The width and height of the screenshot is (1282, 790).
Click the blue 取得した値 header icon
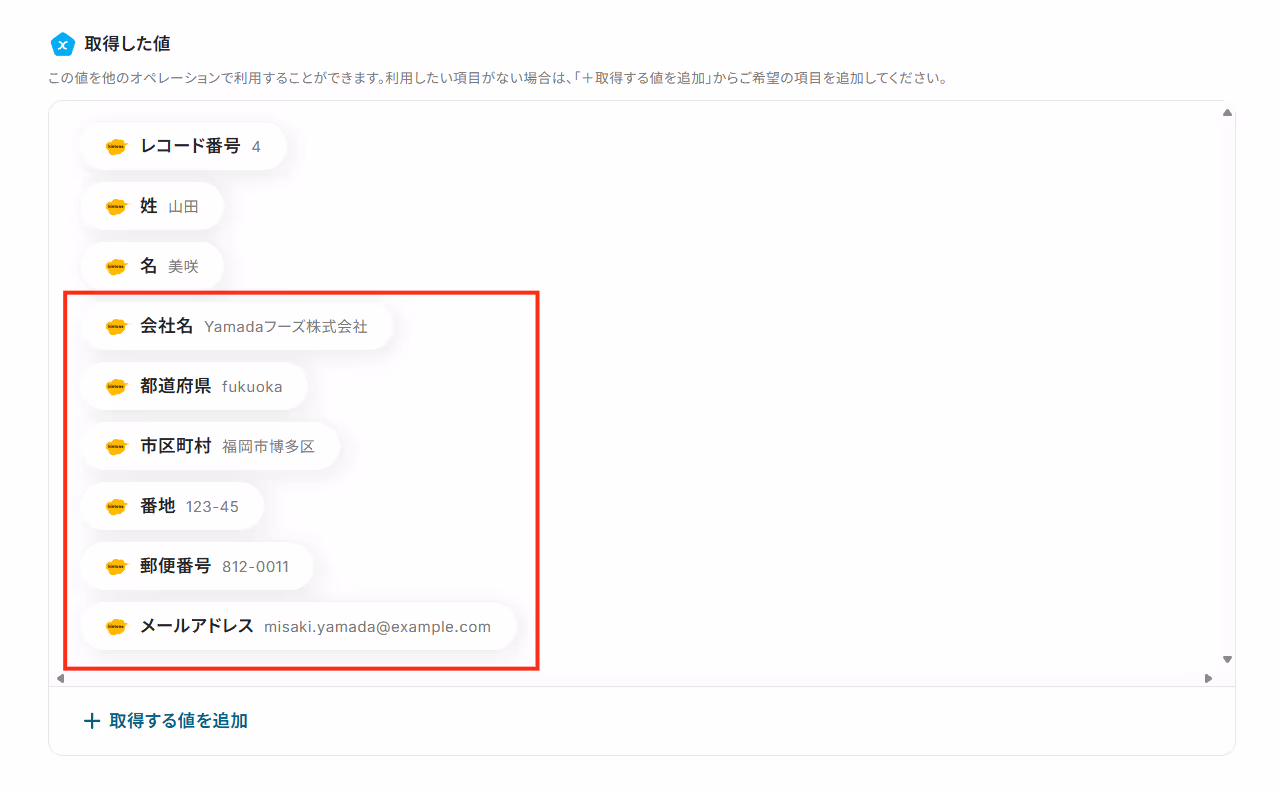(63, 44)
